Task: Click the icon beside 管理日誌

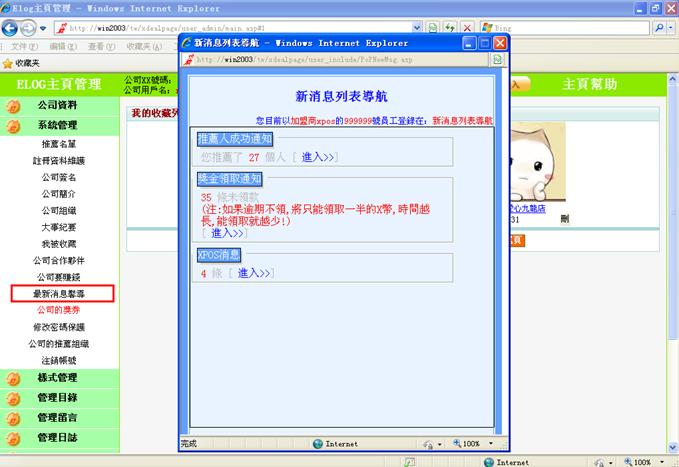Action: tap(13, 438)
